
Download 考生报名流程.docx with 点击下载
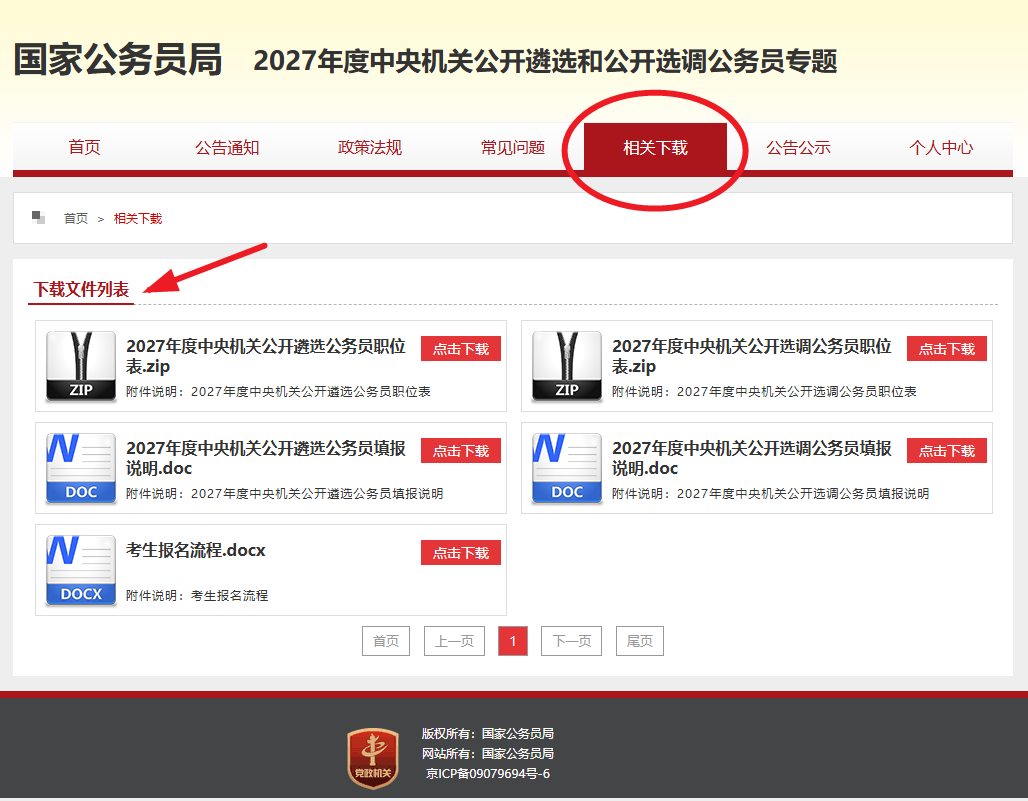[461, 553]
